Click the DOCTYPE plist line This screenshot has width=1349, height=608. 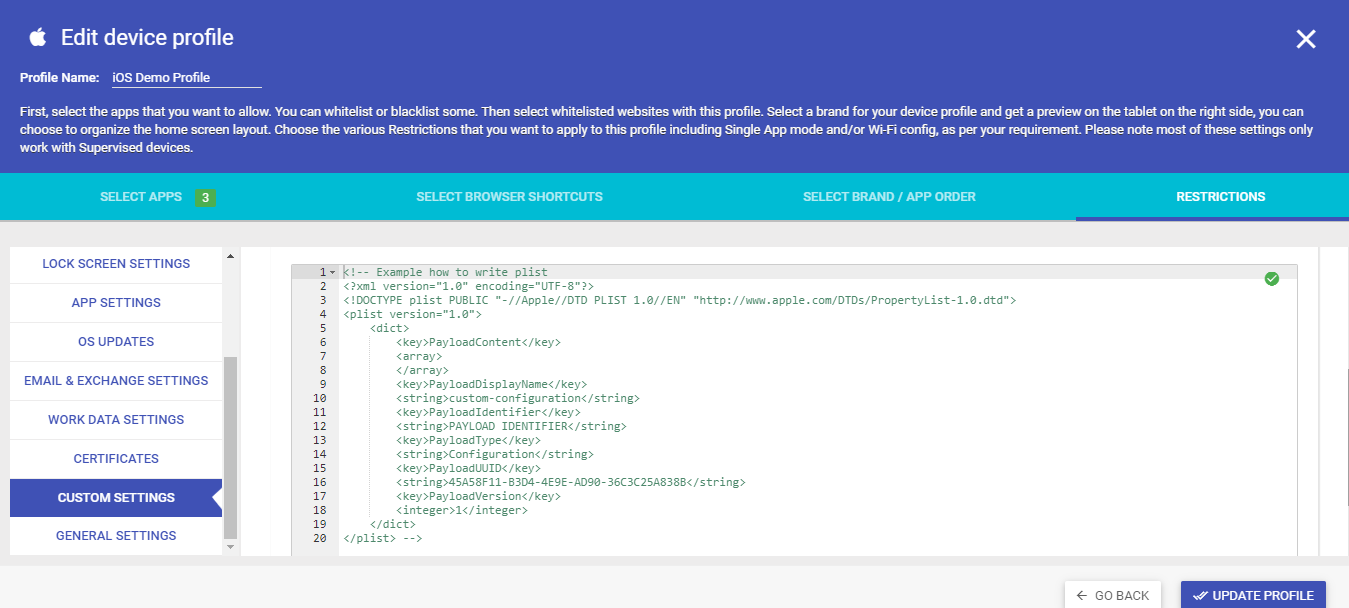pos(679,300)
